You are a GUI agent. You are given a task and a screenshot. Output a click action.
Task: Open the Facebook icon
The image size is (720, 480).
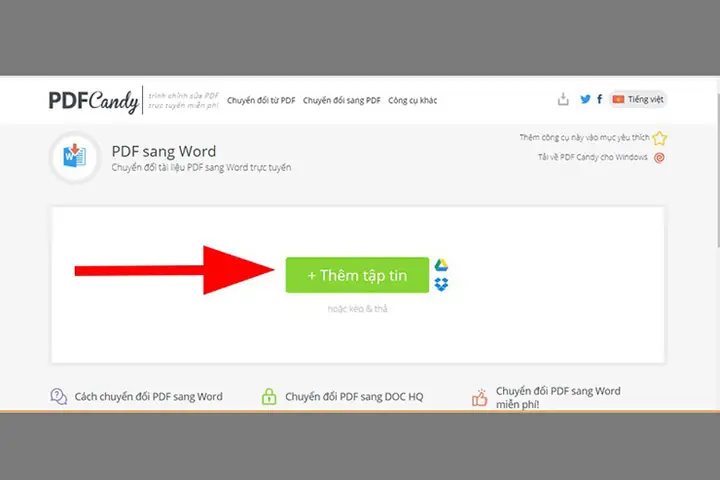600,99
